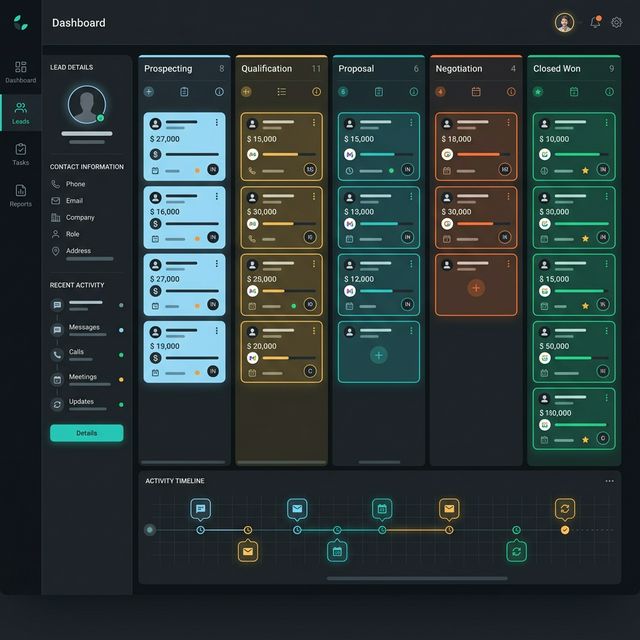Toggle star on Closed Won $10,000 card
This screenshot has width=640, height=640.
[x=585, y=171]
